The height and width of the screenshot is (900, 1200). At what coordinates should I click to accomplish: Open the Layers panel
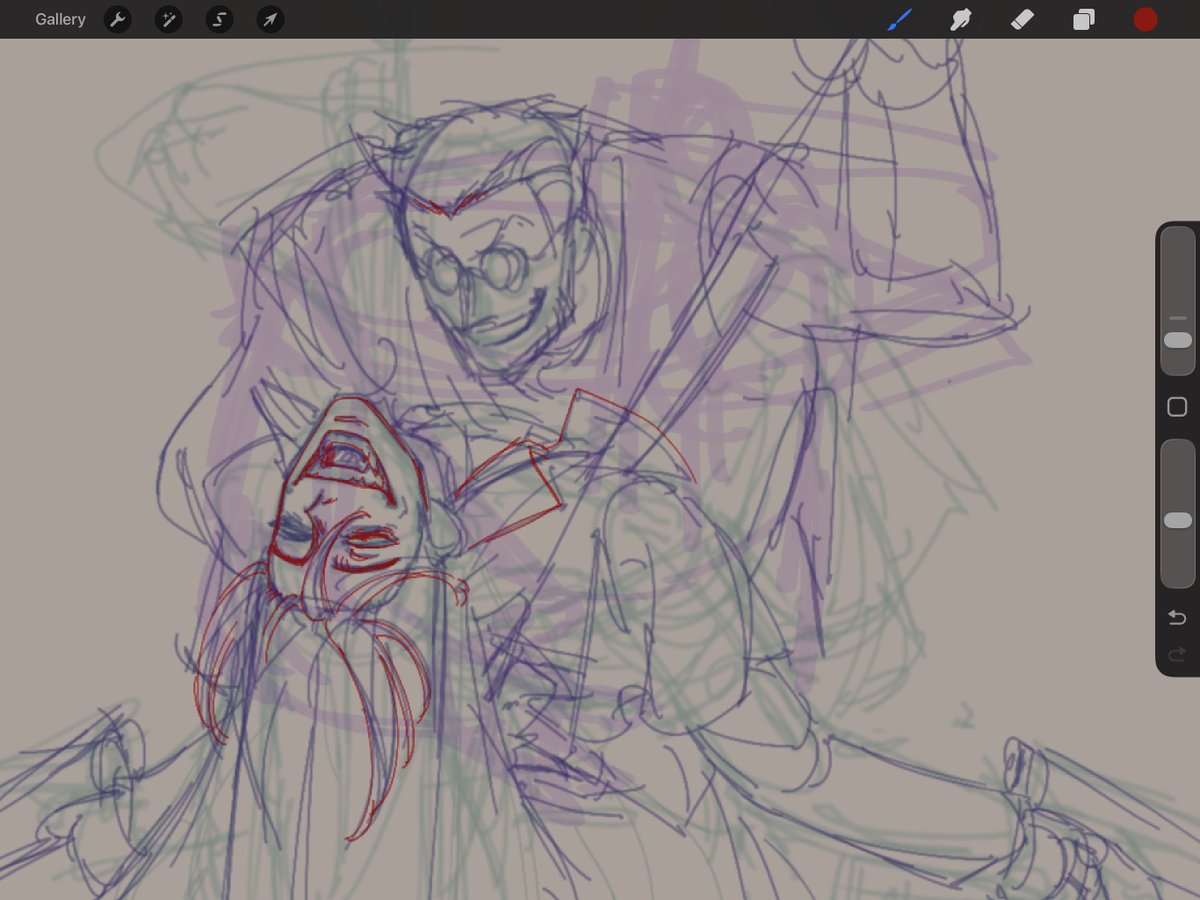coord(1084,19)
